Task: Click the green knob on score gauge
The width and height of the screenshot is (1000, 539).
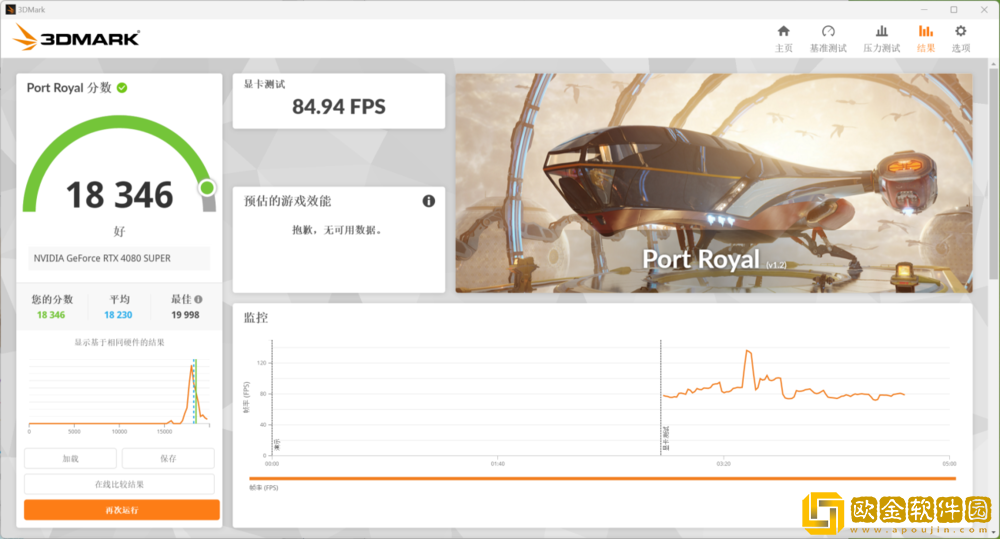Action: (206, 187)
